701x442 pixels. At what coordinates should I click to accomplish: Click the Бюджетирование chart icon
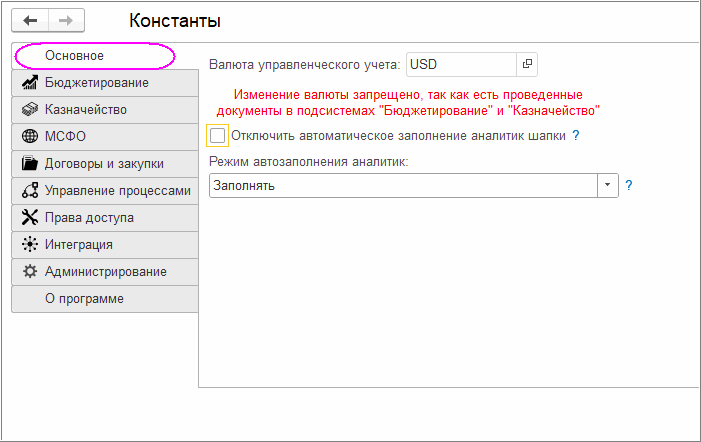[29, 83]
